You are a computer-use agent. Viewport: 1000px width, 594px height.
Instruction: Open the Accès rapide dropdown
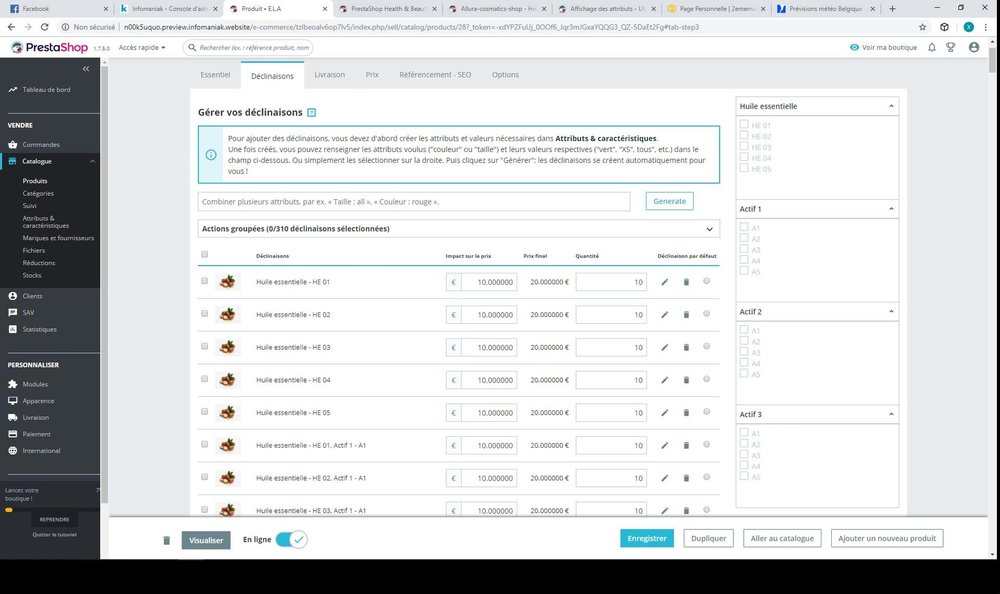[x=142, y=47]
